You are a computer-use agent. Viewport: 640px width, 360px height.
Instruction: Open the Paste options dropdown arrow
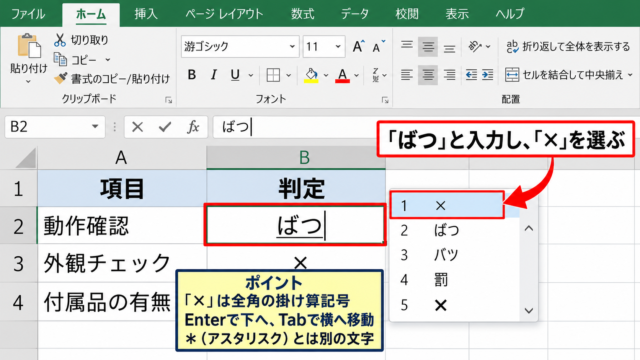pyautogui.click(x=28, y=82)
